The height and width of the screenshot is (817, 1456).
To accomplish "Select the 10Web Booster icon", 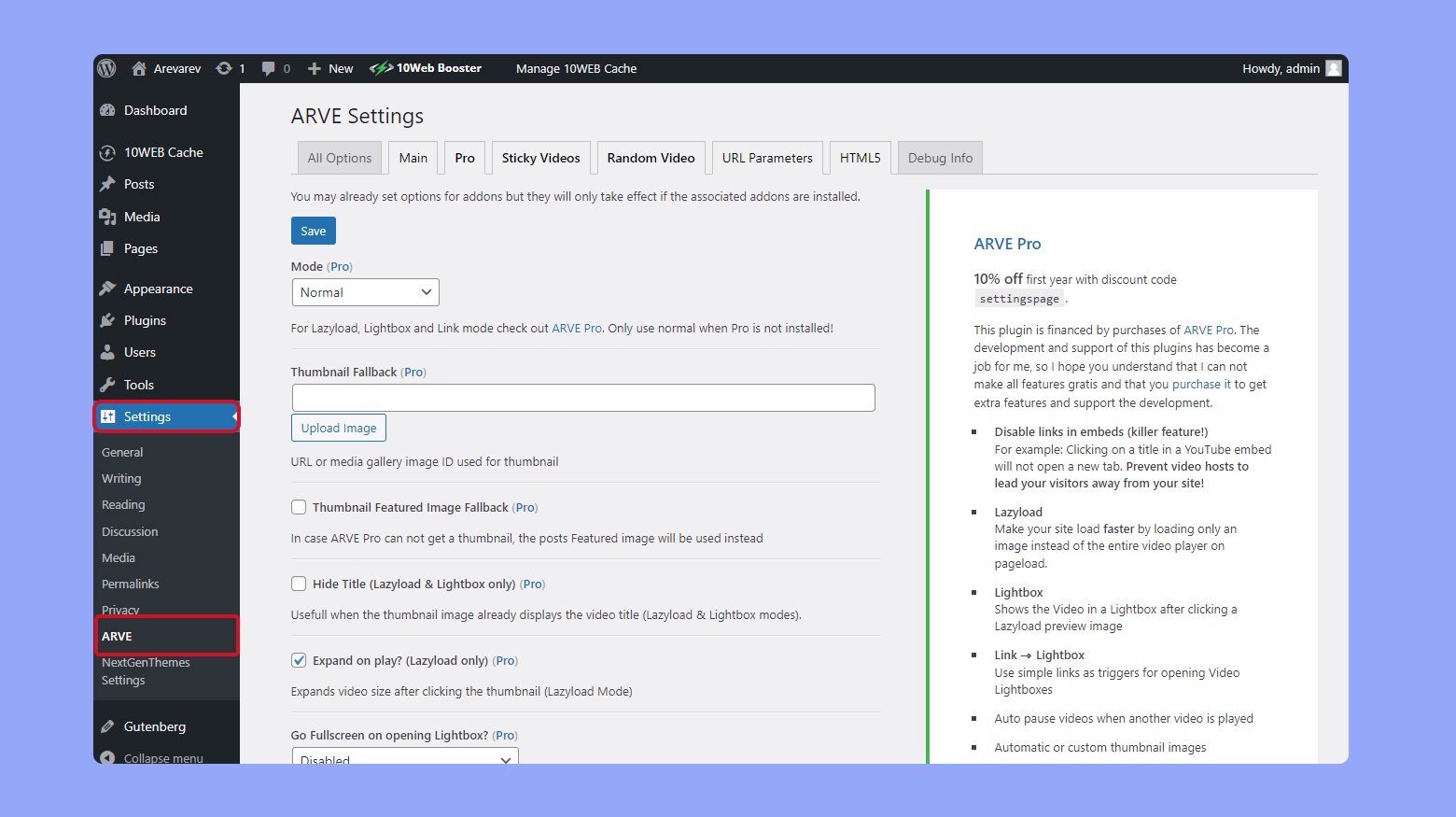I will tap(383, 67).
